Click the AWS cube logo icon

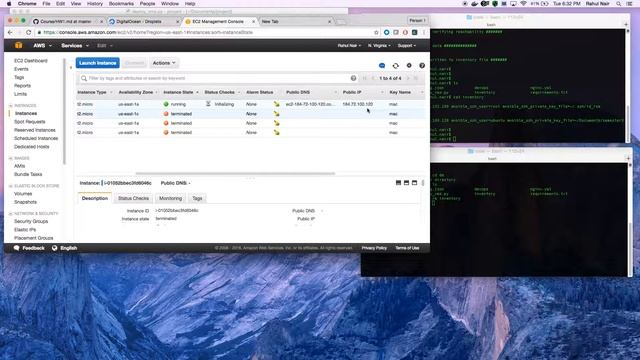click(18, 45)
